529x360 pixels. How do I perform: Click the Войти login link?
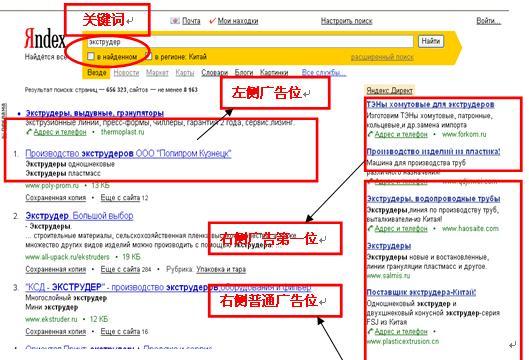(488, 21)
